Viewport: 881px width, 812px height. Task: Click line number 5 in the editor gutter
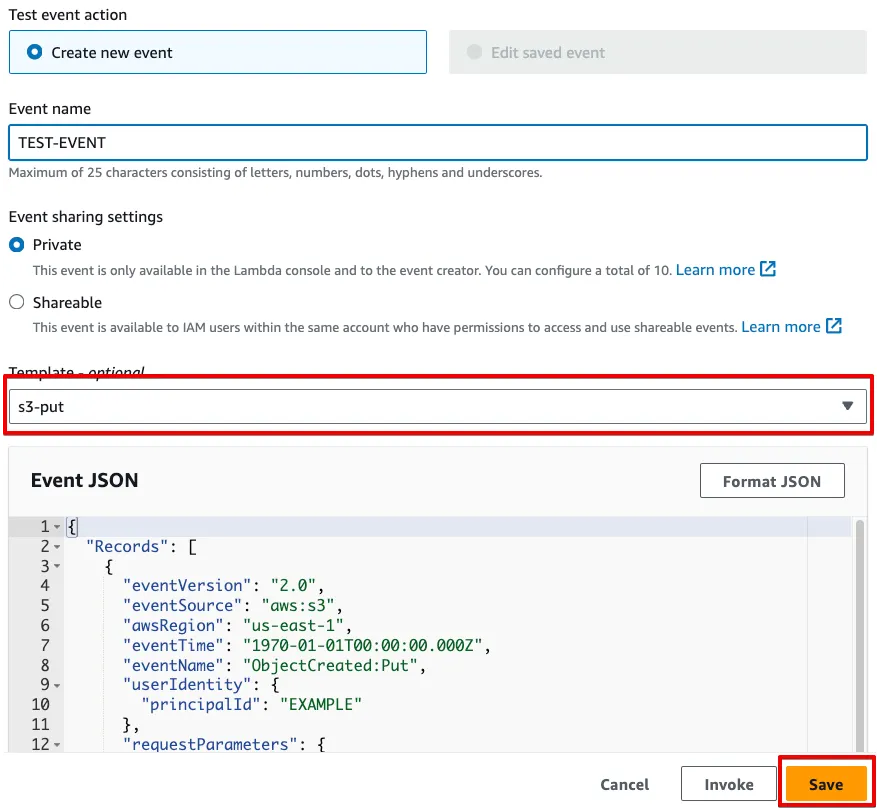(x=45, y=606)
